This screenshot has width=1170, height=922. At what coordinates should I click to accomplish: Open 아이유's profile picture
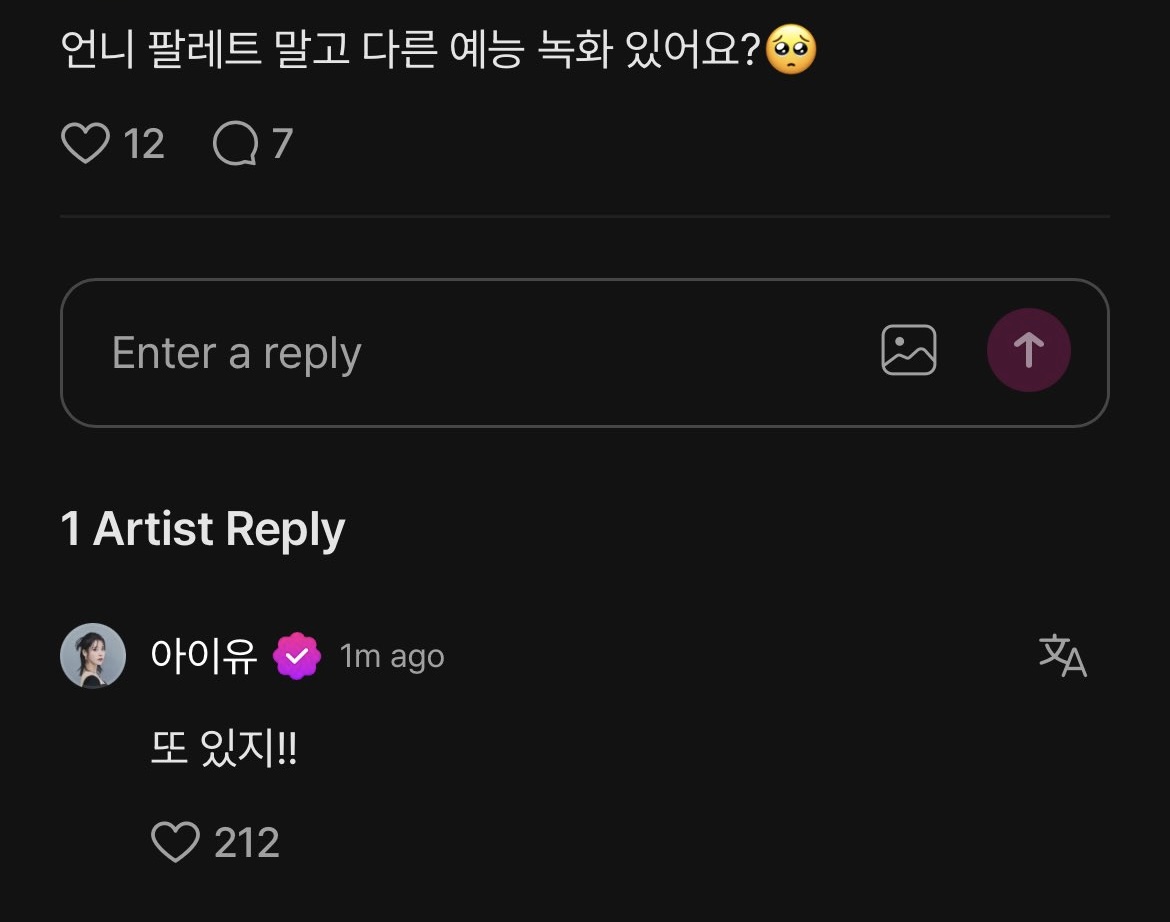[93, 656]
